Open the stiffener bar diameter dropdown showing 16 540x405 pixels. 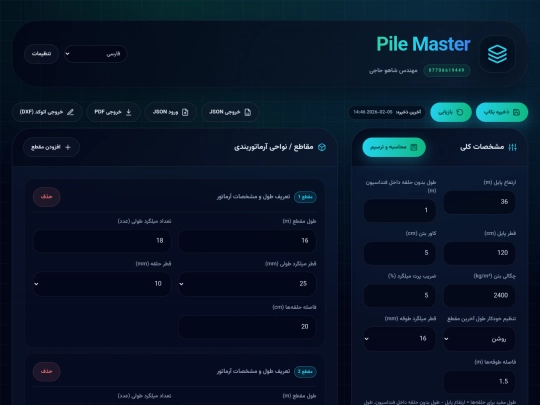(x=400, y=339)
